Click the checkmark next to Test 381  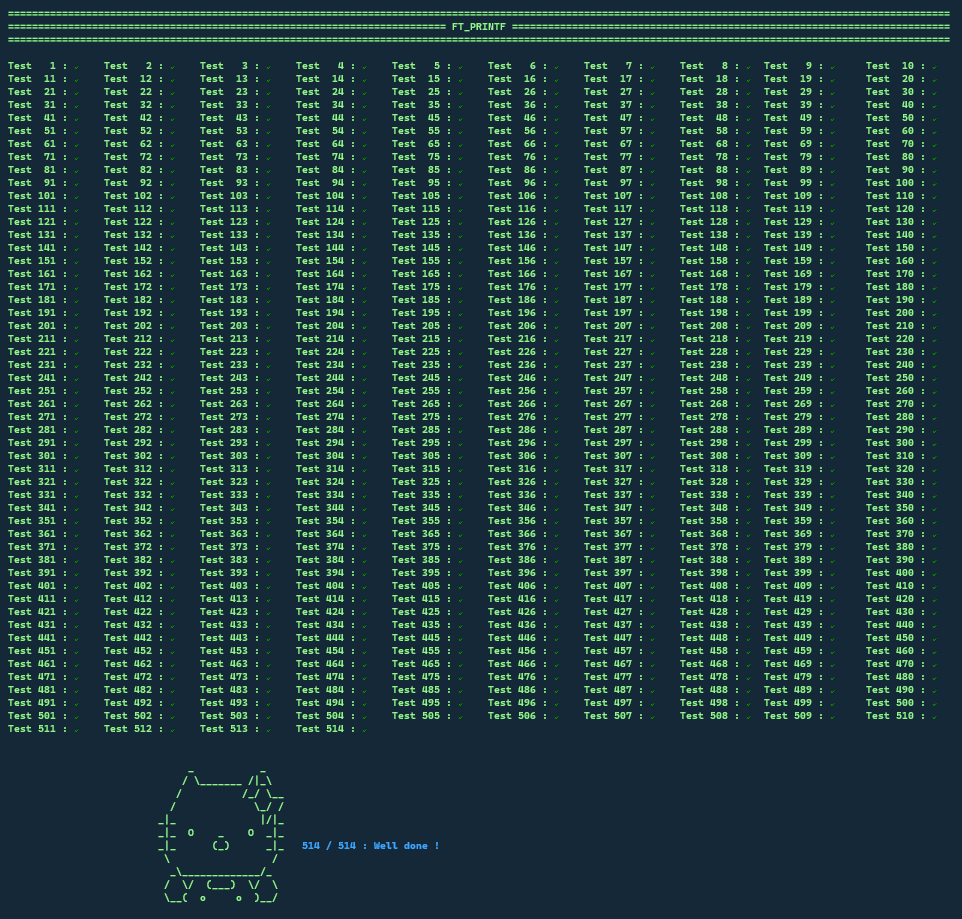click(76, 561)
